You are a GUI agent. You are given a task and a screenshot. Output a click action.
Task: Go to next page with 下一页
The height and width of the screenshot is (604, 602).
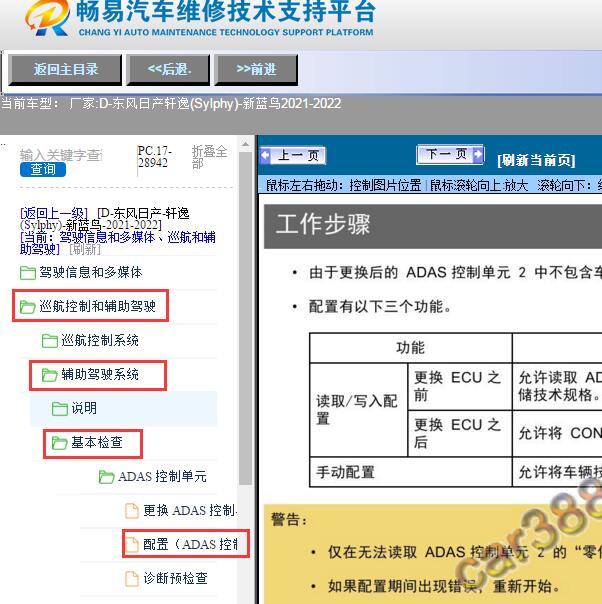point(450,154)
